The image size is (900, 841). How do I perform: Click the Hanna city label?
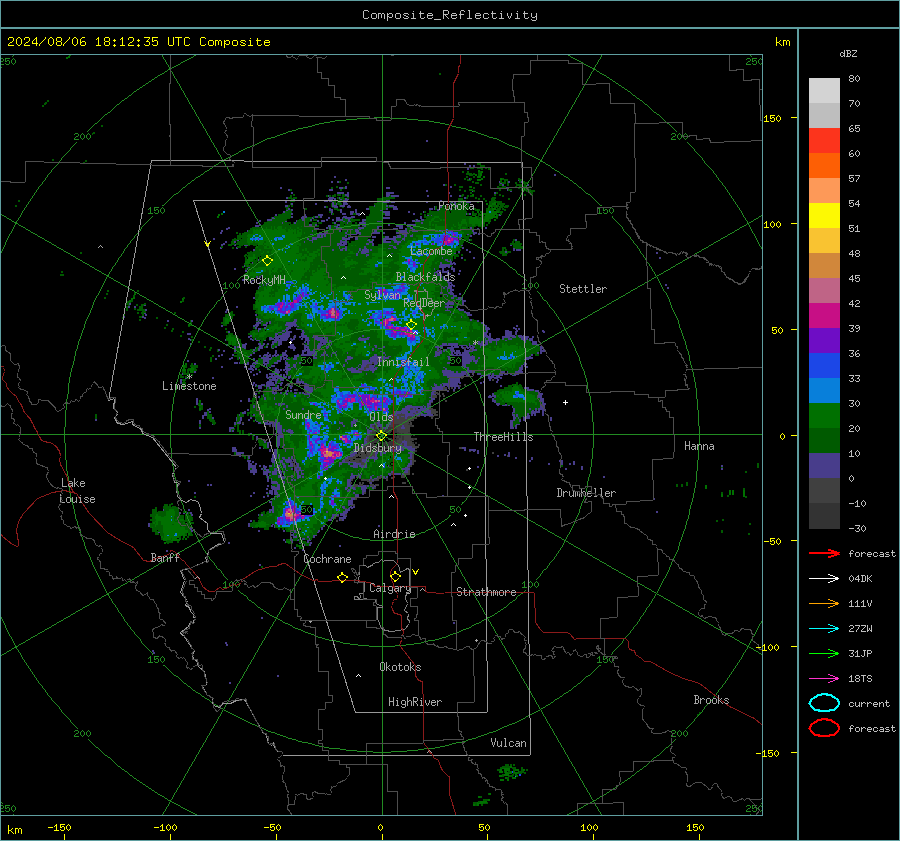699,446
